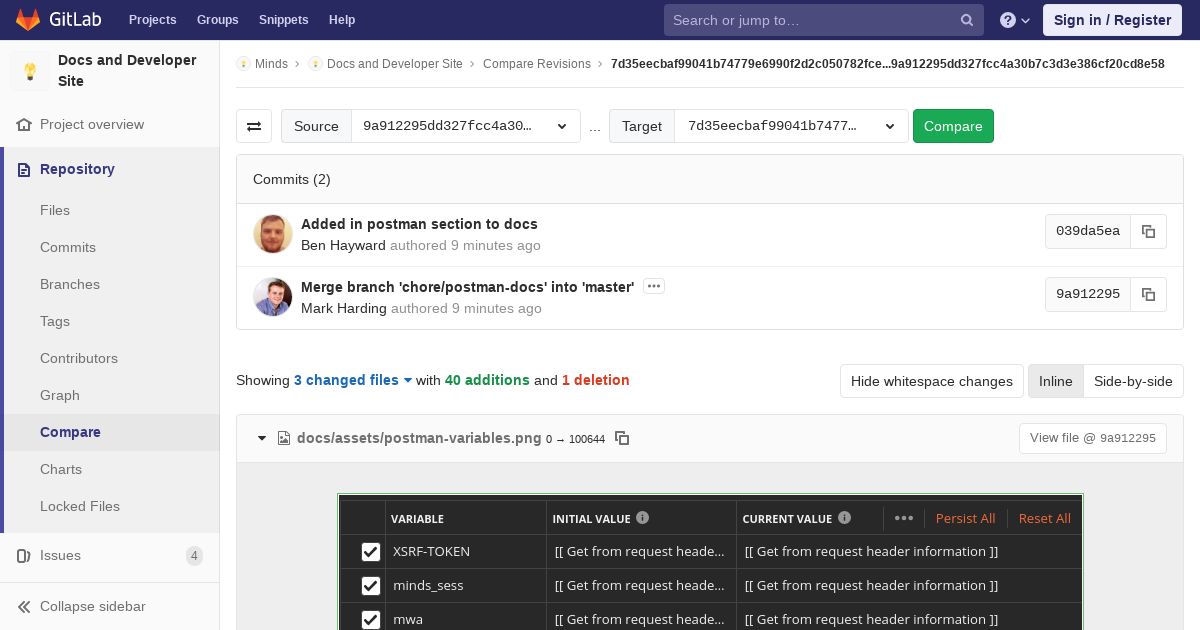The image size is (1200, 630).
Task: Copy postman-variables.png file path
Action: [x=622, y=438]
